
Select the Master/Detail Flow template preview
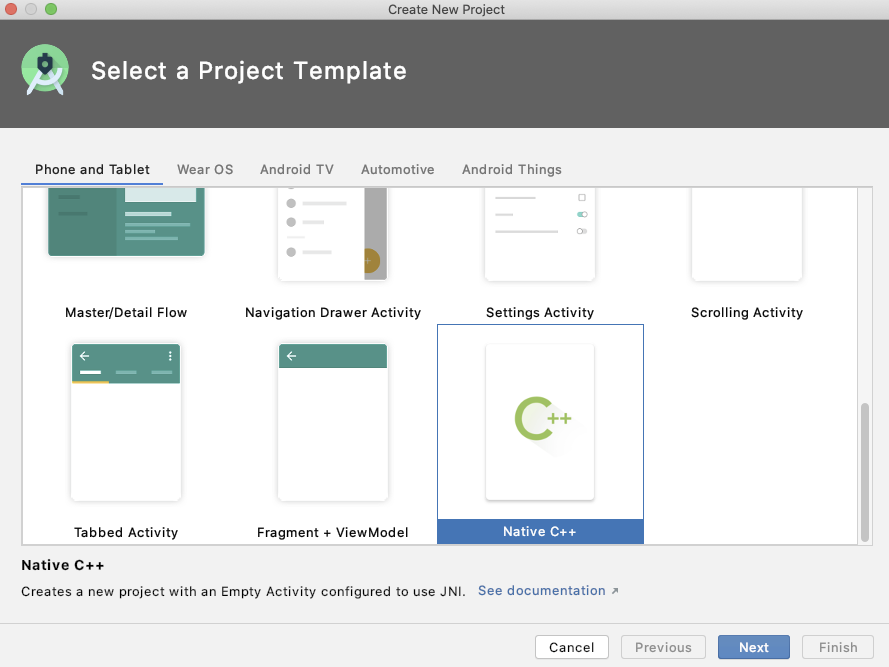click(x=126, y=222)
